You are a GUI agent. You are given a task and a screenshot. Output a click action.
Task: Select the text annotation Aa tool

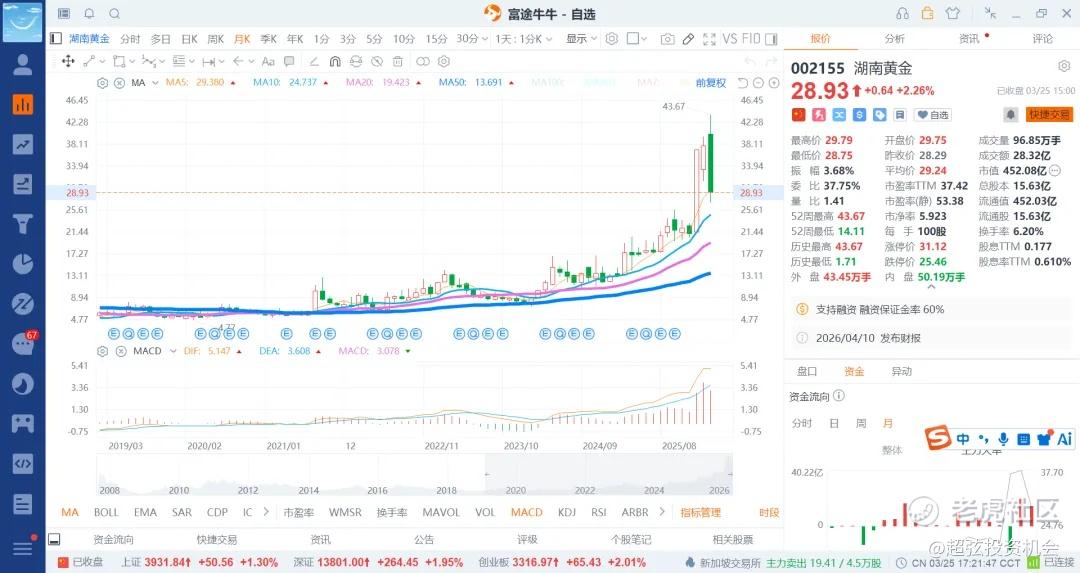click(x=268, y=61)
